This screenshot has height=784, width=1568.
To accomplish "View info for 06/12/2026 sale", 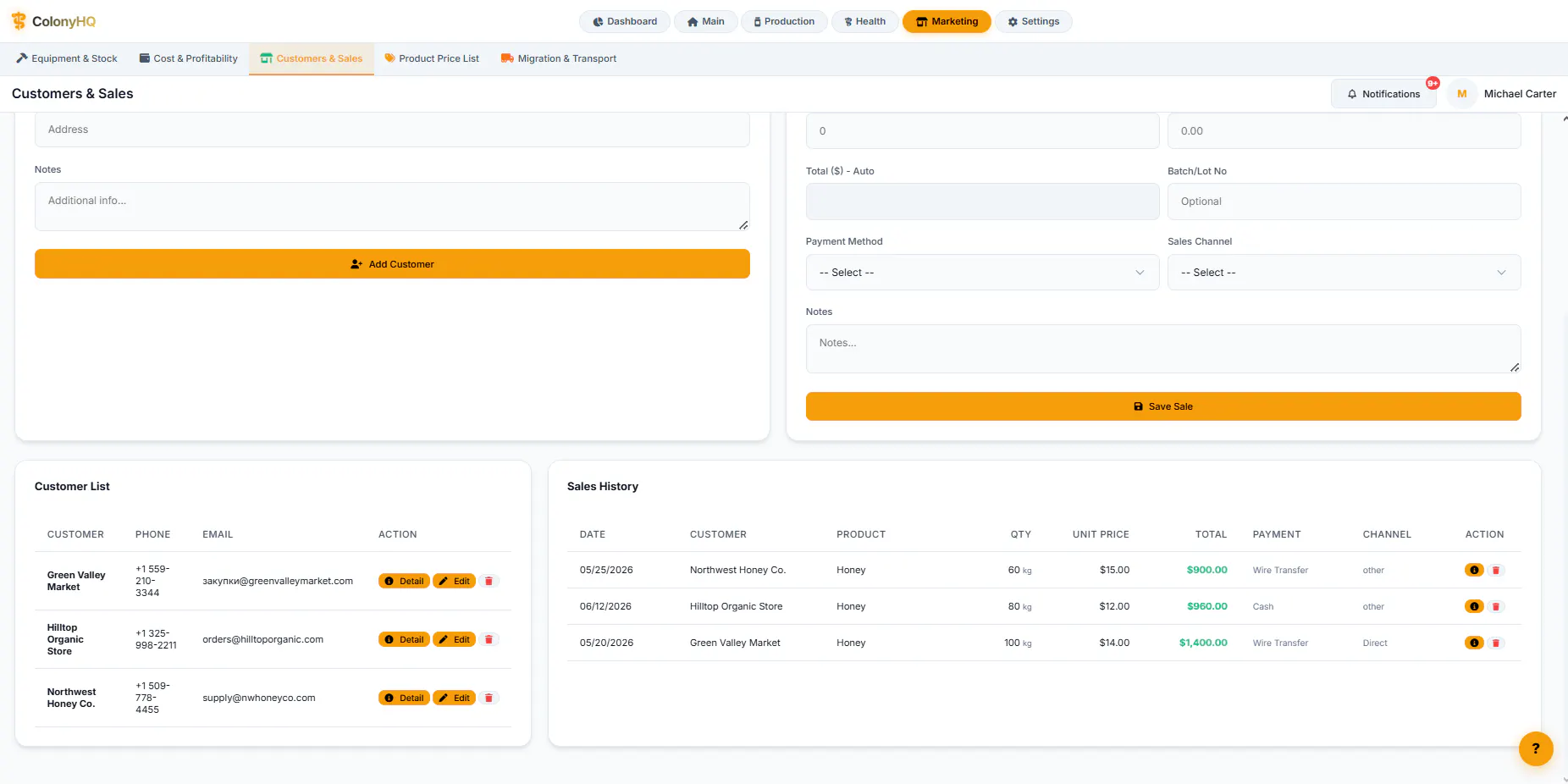I will (1474, 606).
